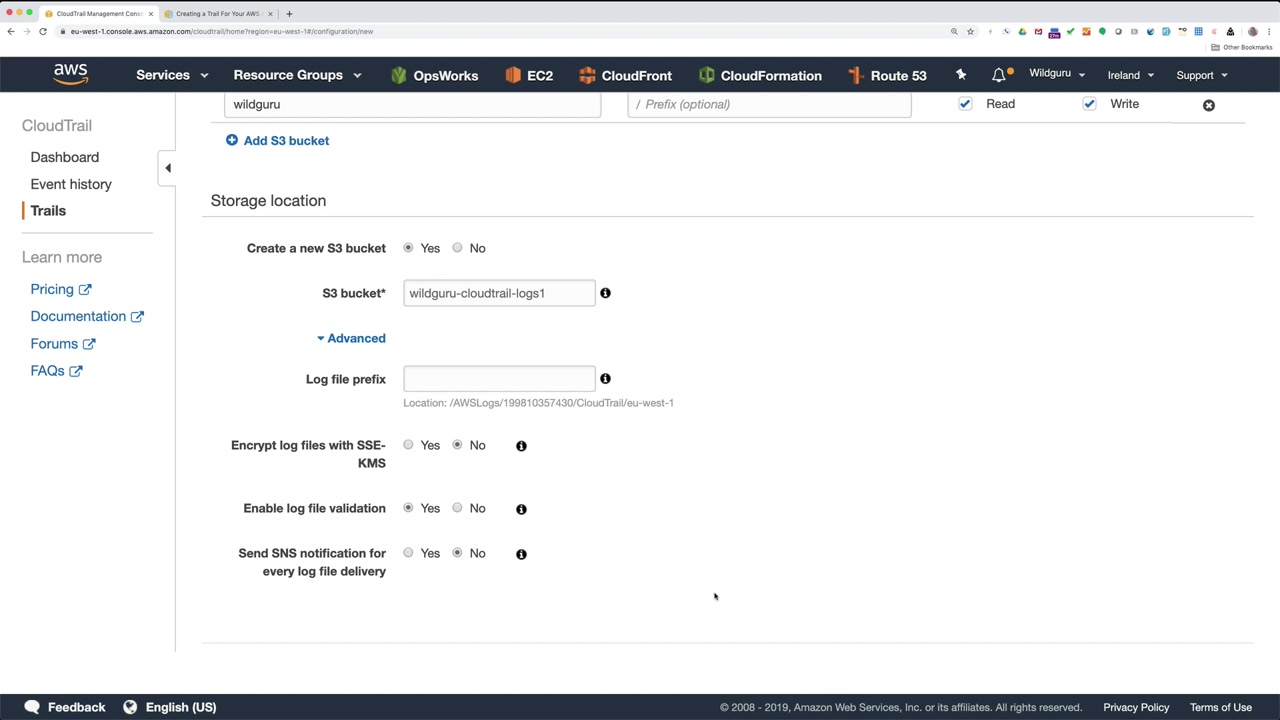Open the Other Bookmarks folder

coord(1242,47)
